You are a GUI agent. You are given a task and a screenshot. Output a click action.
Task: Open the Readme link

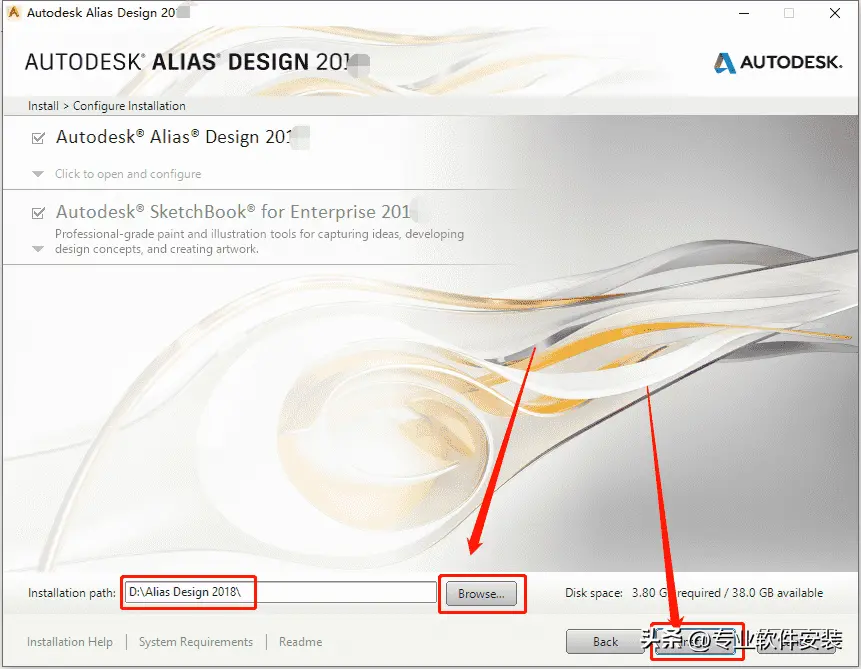pos(300,642)
